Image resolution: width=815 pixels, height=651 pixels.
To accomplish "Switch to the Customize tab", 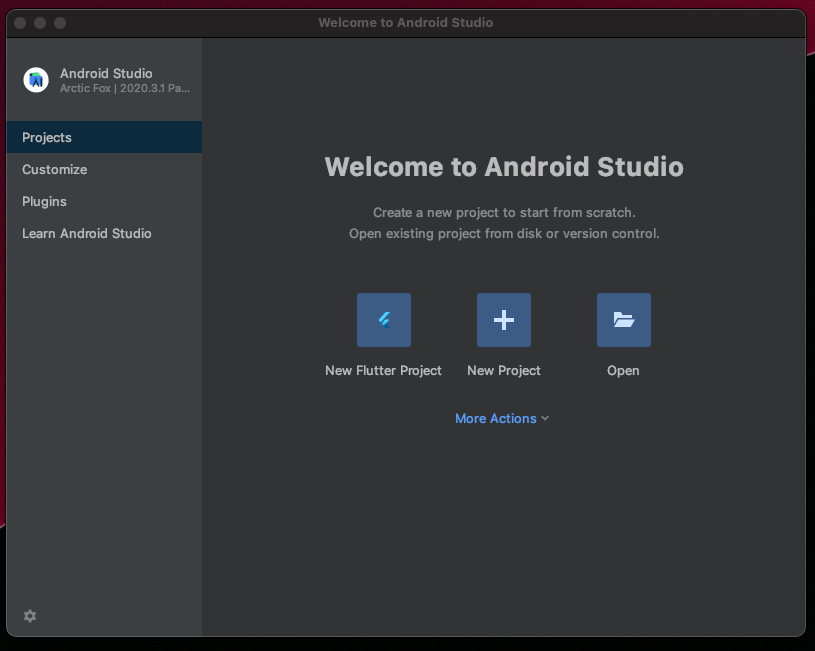I will [x=104, y=170].
